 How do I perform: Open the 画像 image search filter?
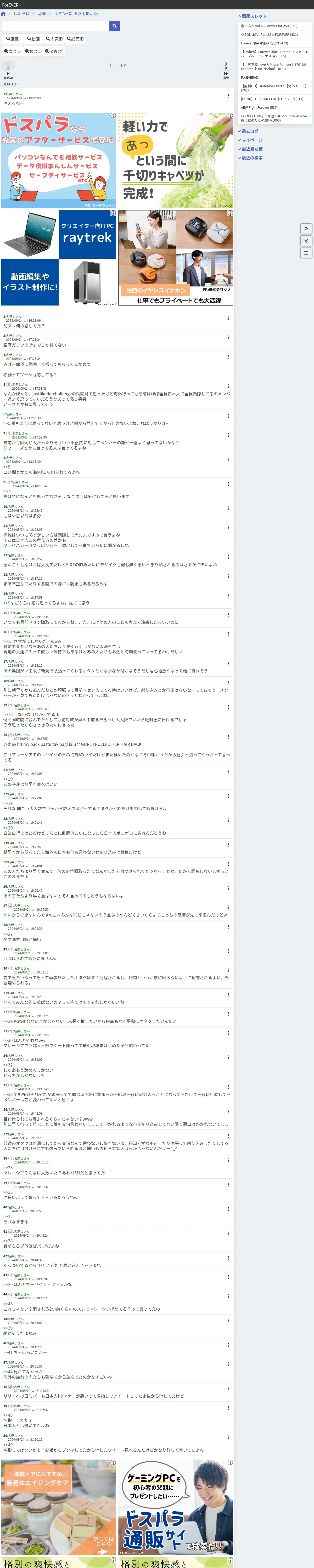coord(13,39)
